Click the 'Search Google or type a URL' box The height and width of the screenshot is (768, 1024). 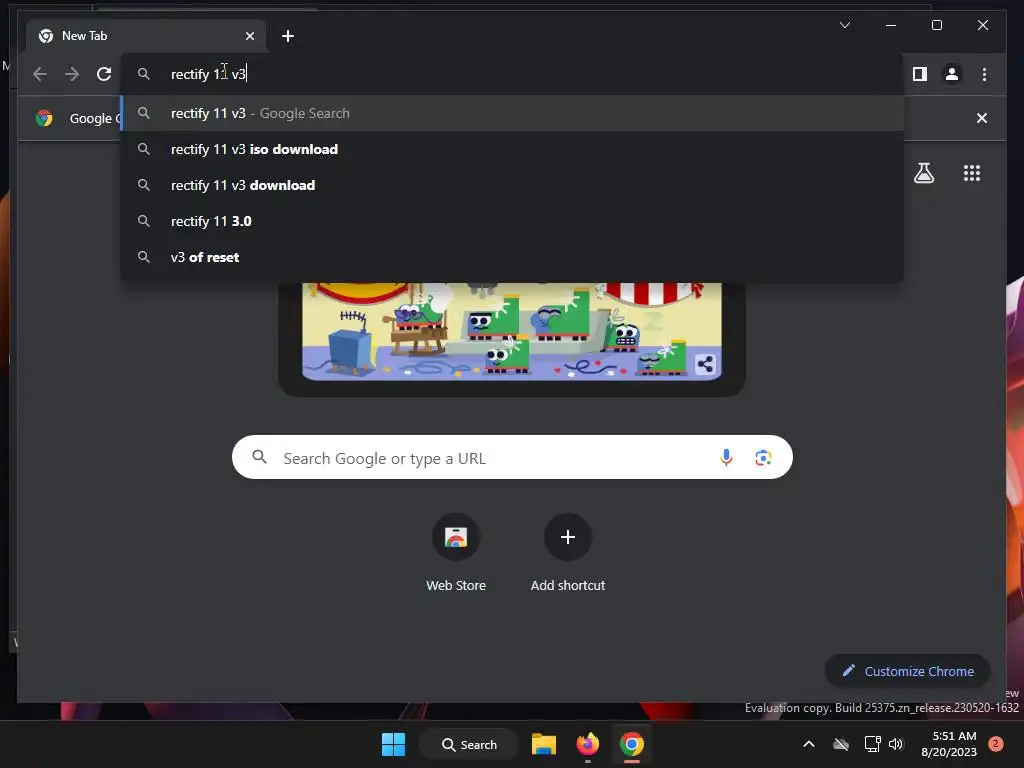(x=512, y=457)
